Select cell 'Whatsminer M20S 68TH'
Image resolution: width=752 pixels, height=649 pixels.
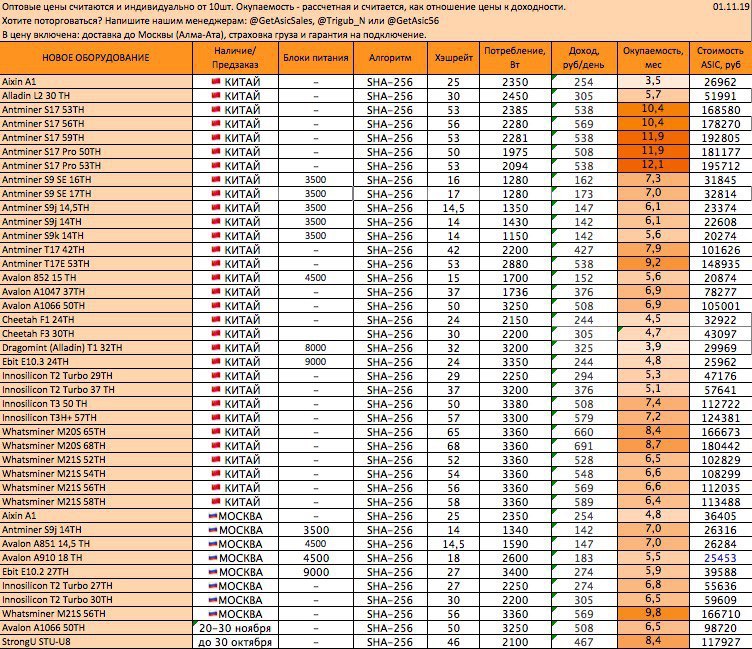coord(96,445)
